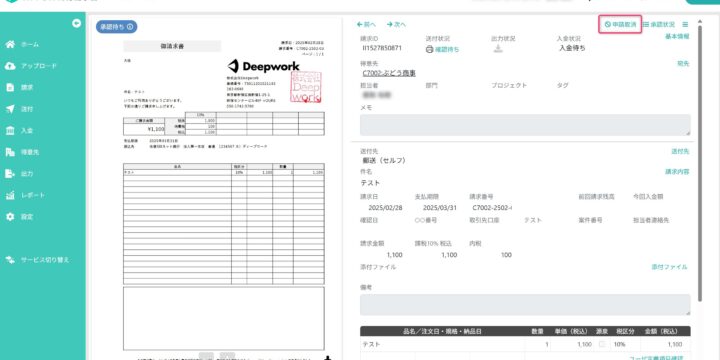Go to previous invoice with 前へ
Image resolution: width=720 pixels, height=360 pixels.
(366, 24)
